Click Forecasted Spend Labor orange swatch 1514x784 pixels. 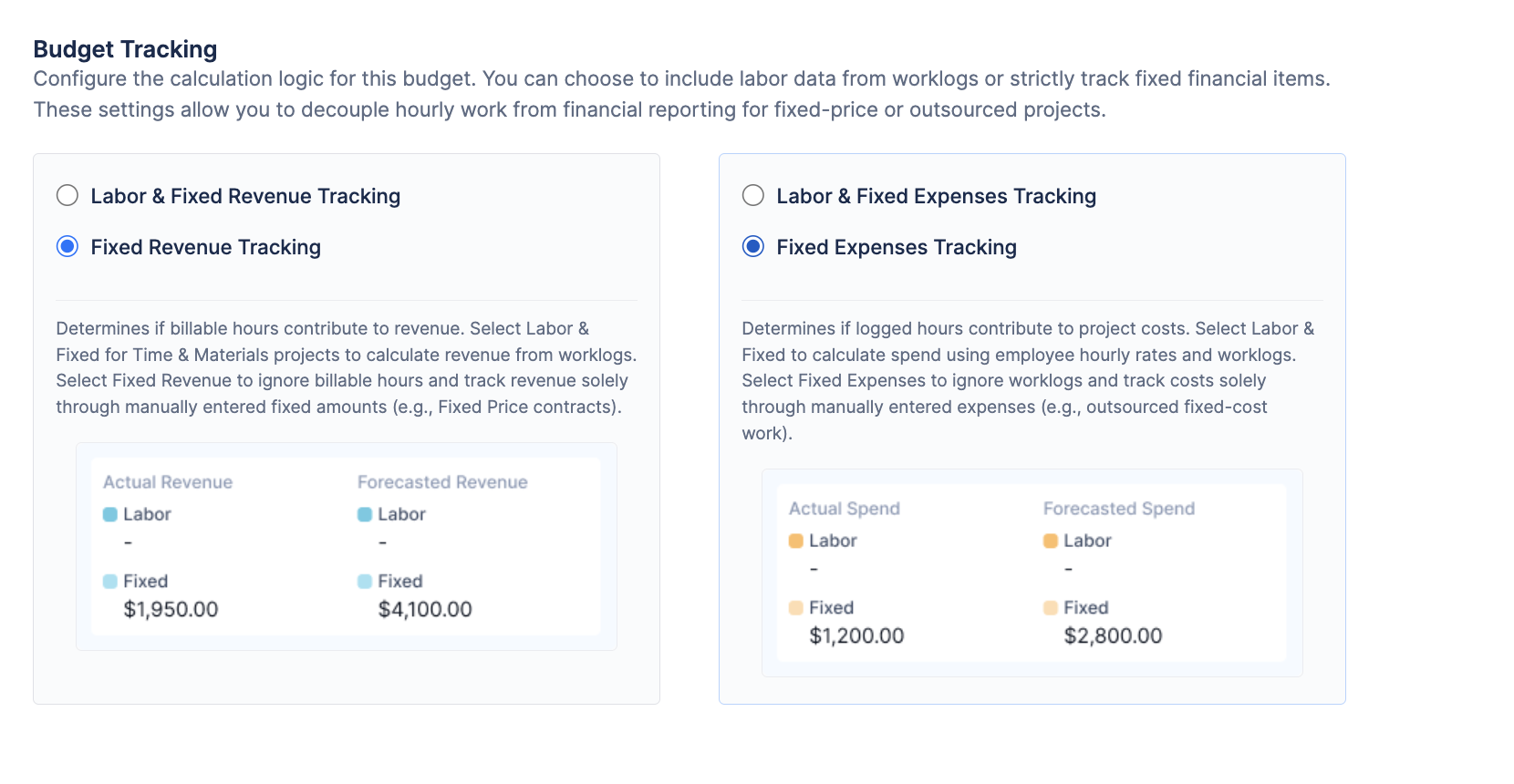click(x=1051, y=541)
